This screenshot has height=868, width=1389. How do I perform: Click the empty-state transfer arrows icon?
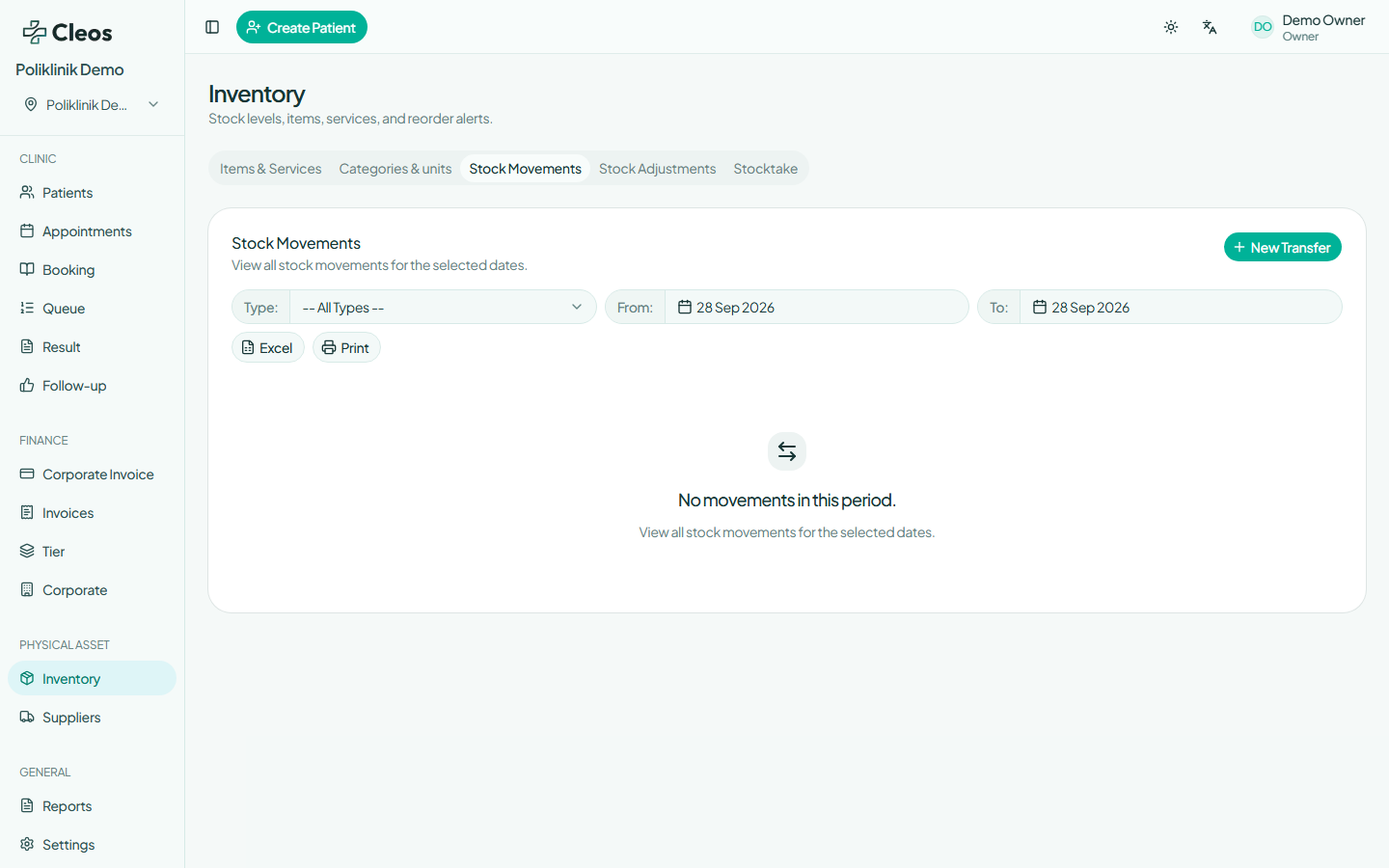(787, 451)
